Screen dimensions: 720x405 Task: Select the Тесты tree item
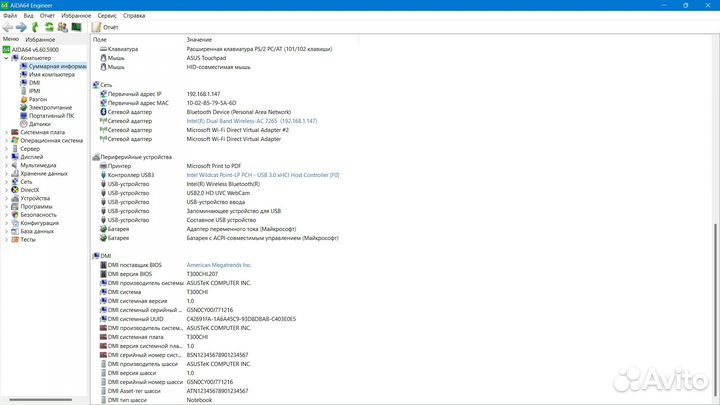pos(28,240)
